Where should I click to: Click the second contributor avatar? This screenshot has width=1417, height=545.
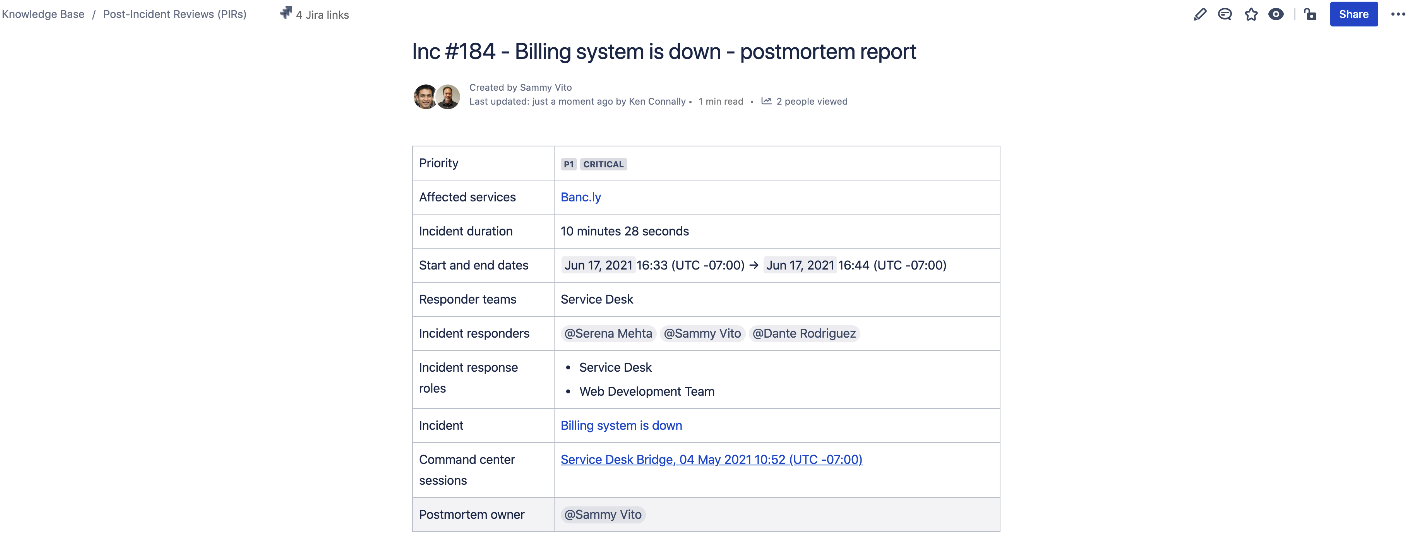[x=448, y=96]
